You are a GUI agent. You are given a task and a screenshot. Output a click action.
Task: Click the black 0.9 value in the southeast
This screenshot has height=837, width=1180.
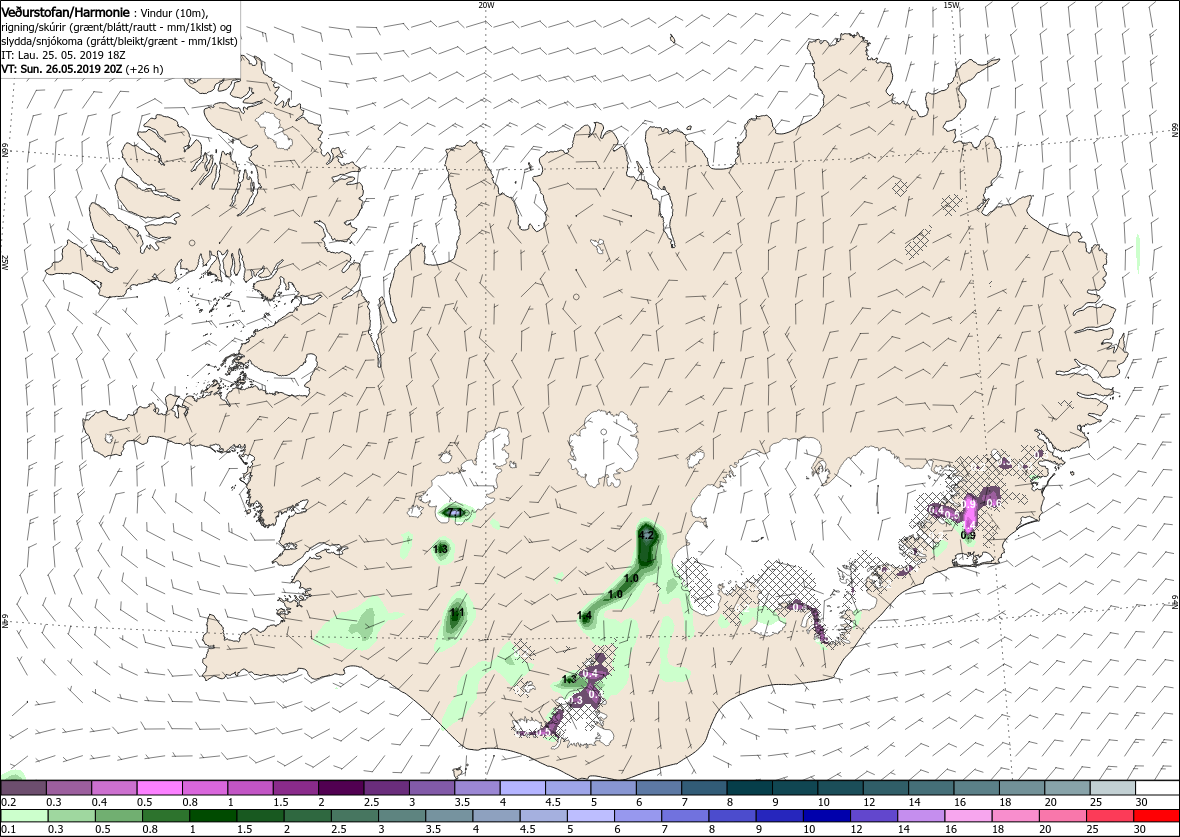tap(969, 535)
